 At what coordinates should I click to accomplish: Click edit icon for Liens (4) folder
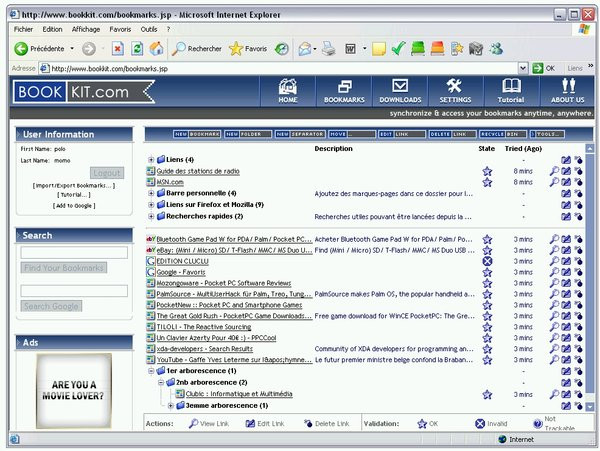566,160
